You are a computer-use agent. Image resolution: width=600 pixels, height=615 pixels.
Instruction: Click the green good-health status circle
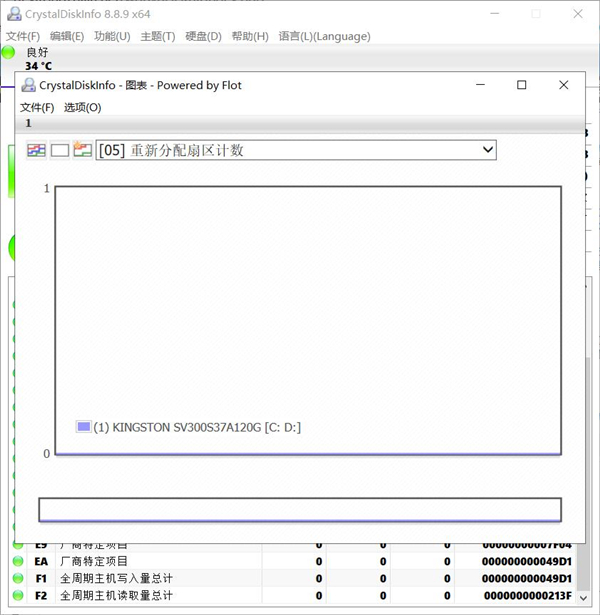click(9, 52)
